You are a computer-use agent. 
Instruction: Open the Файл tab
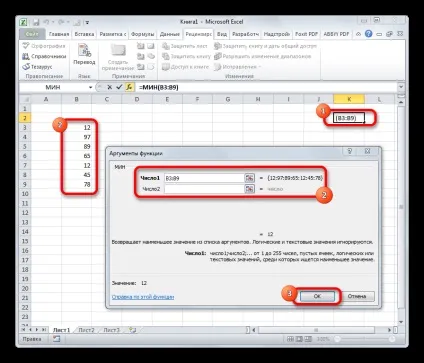click(x=32, y=34)
